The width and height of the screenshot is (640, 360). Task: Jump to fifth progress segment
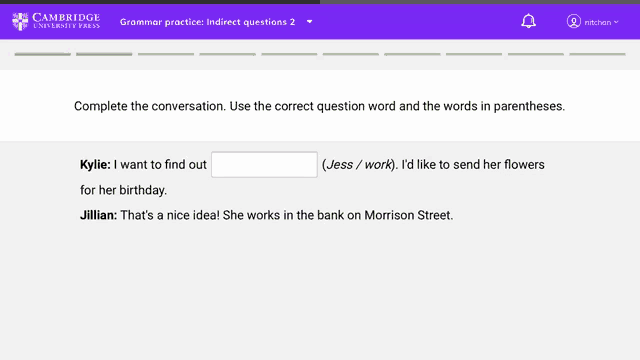[289, 54]
